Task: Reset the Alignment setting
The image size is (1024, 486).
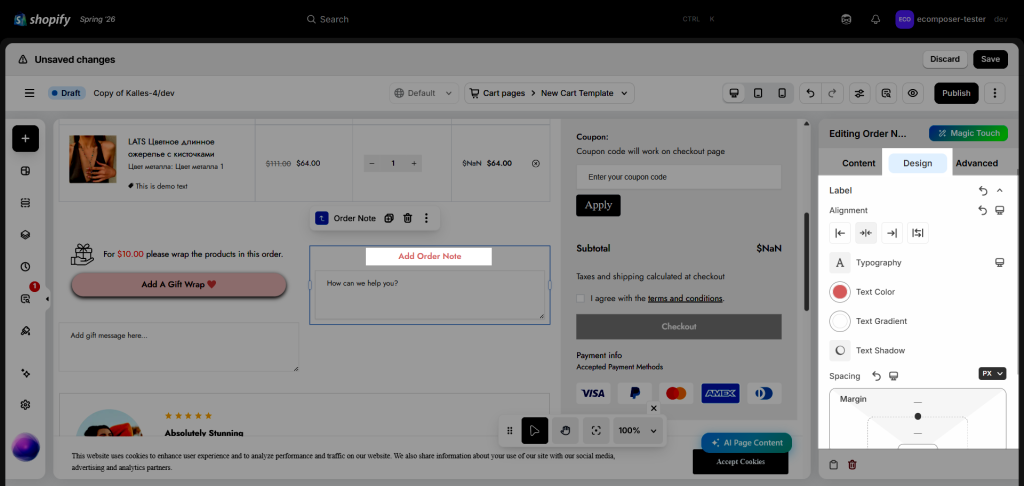Action: click(x=983, y=210)
